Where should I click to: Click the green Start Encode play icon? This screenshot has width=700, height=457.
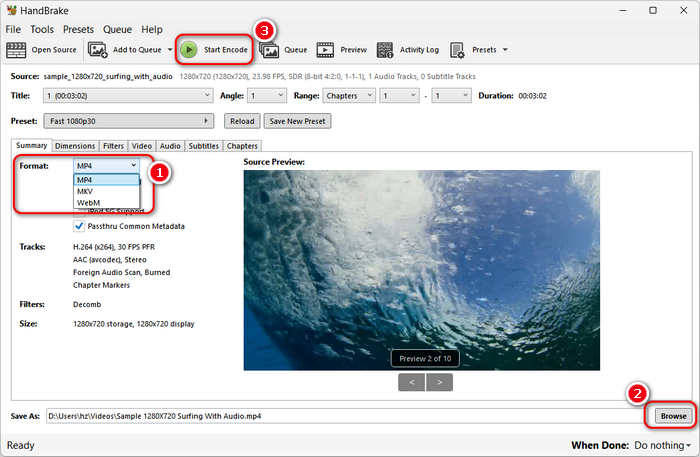189,50
